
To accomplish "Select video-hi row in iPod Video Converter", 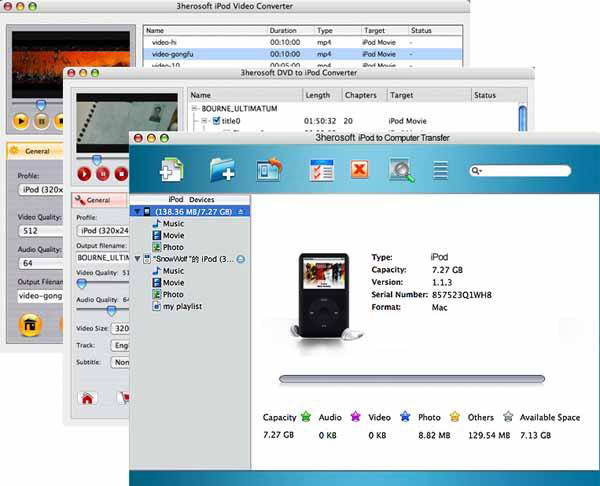I will tap(303, 42).
